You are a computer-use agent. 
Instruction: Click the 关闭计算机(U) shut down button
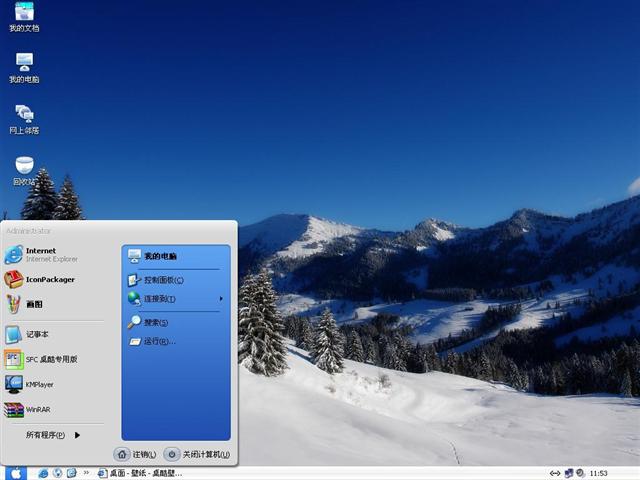198,454
